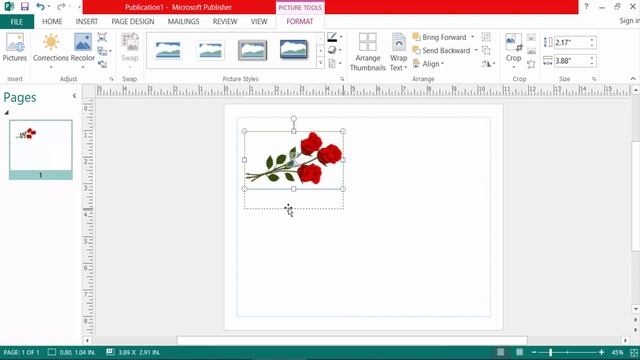This screenshot has height=360, width=640.
Task: Click the Fit crop icon
Action: click(531, 38)
